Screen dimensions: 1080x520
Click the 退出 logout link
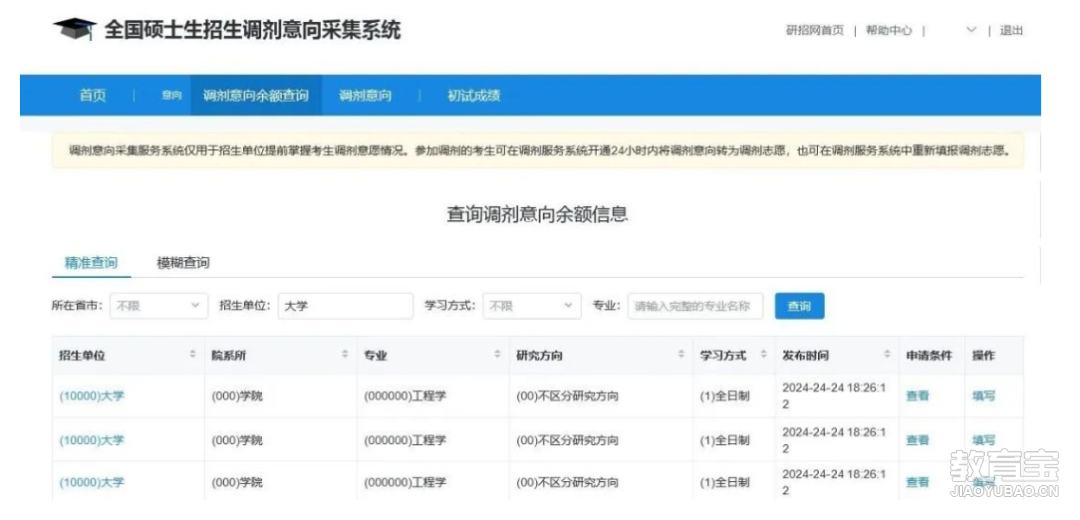1011,31
